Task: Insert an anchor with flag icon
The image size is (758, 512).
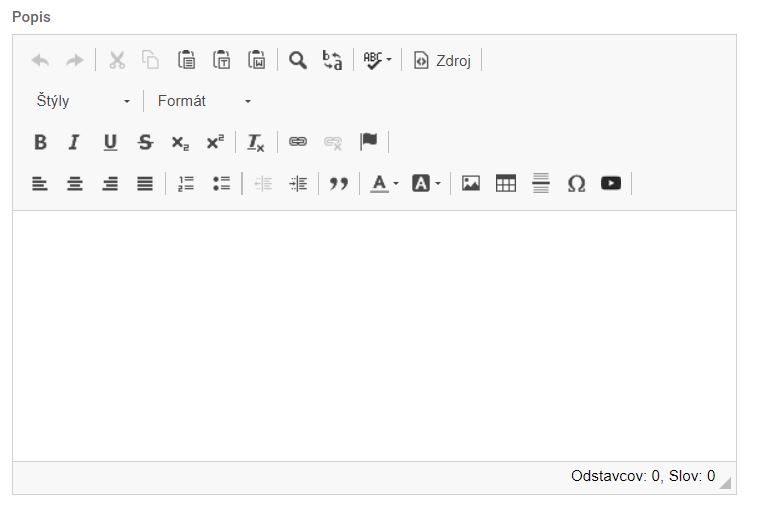Action: tap(369, 141)
